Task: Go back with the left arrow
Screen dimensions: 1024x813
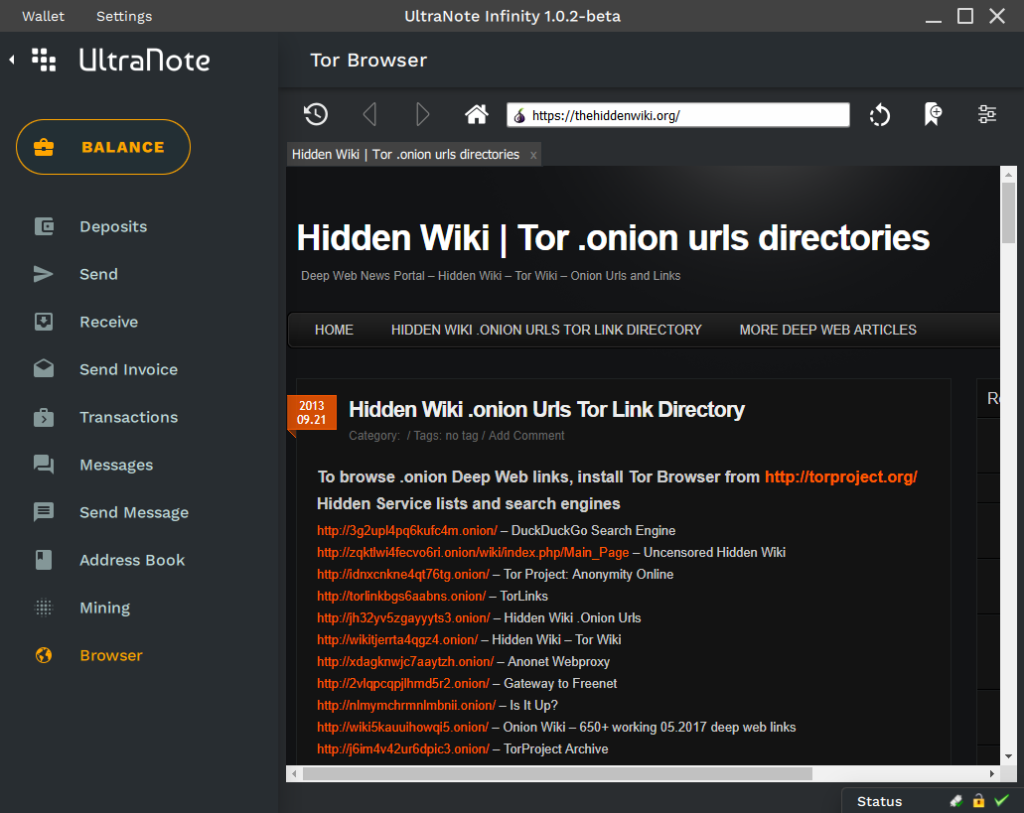Action: 370,114
